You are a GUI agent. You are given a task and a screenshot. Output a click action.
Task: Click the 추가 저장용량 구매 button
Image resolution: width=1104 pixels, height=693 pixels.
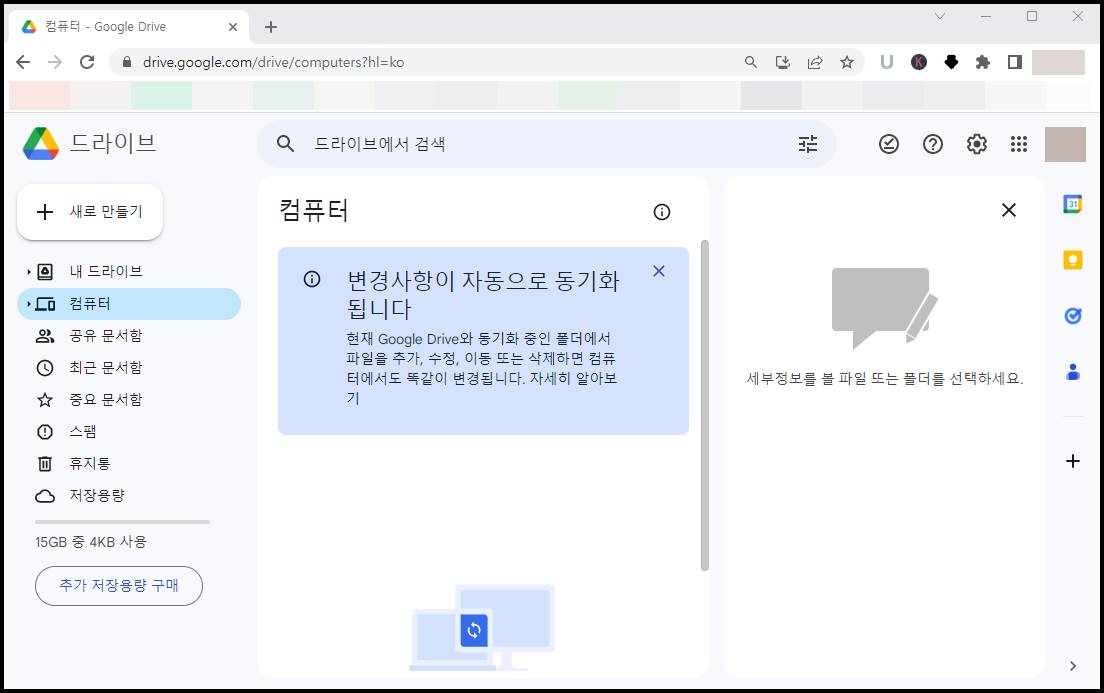pyautogui.click(x=119, y=586)
